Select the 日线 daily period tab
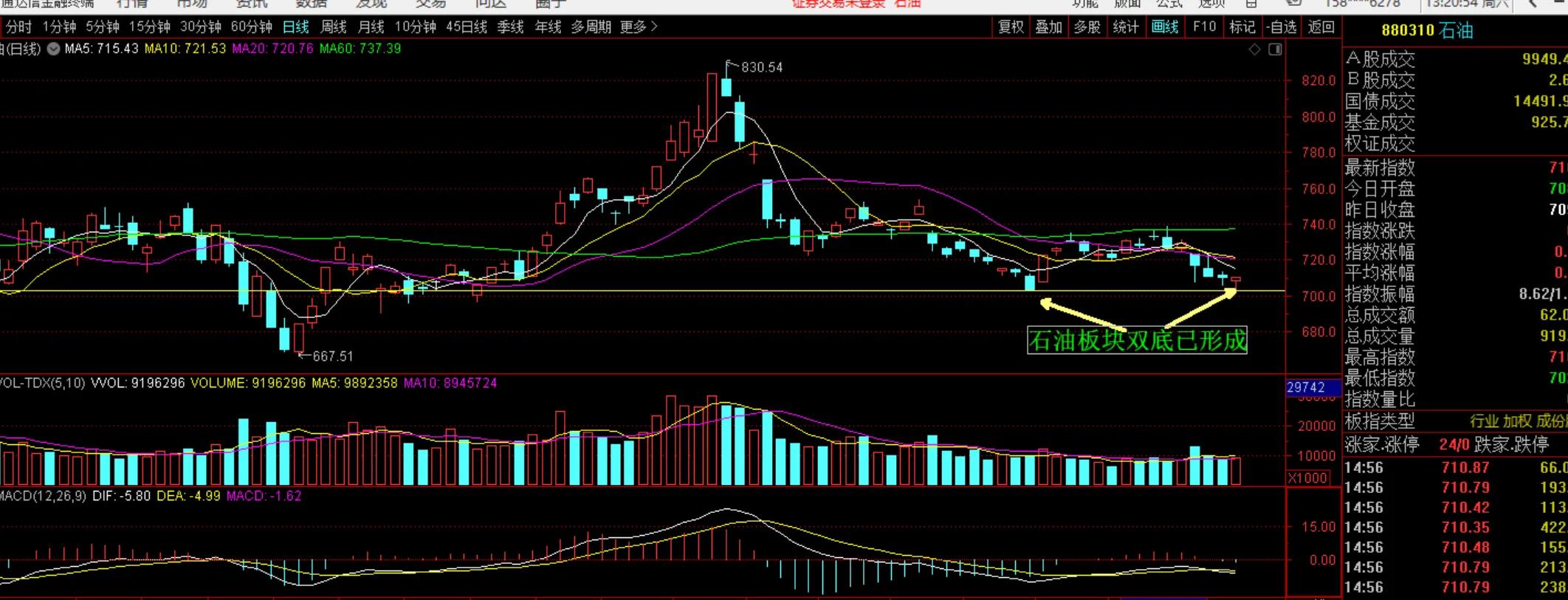Screen dimensions: 1568x600 295,27
